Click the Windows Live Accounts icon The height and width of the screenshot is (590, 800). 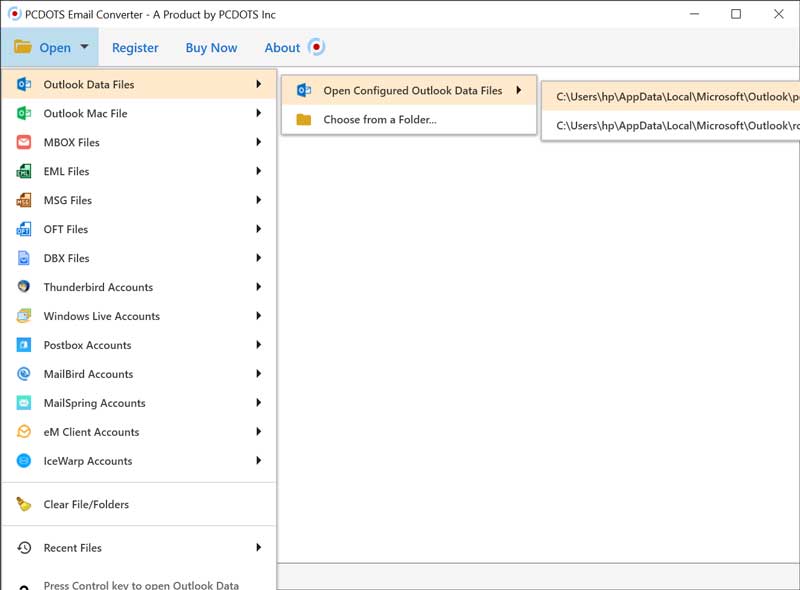(x=23, y=316)
